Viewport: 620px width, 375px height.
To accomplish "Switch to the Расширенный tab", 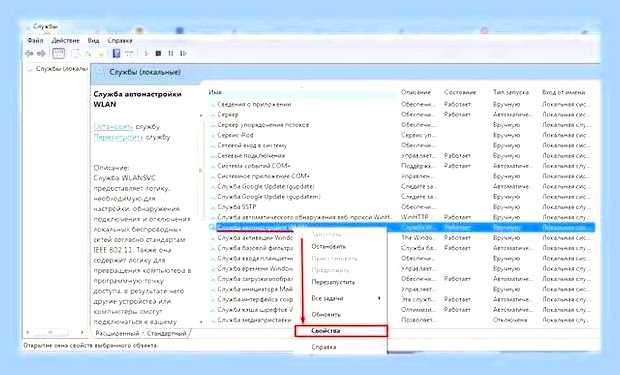I will 117,333.
